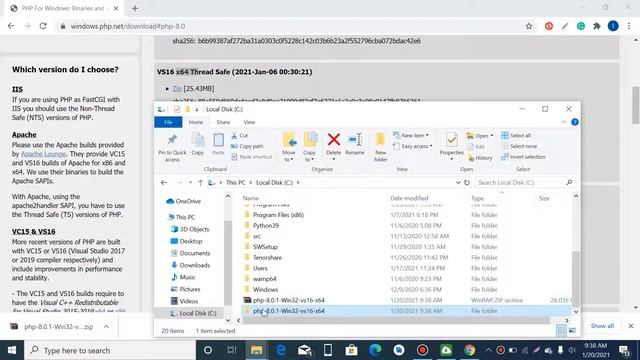Viewport: 640px width, 360px height.
Task: Go up one folder level in Explorer
Action: 200,182
